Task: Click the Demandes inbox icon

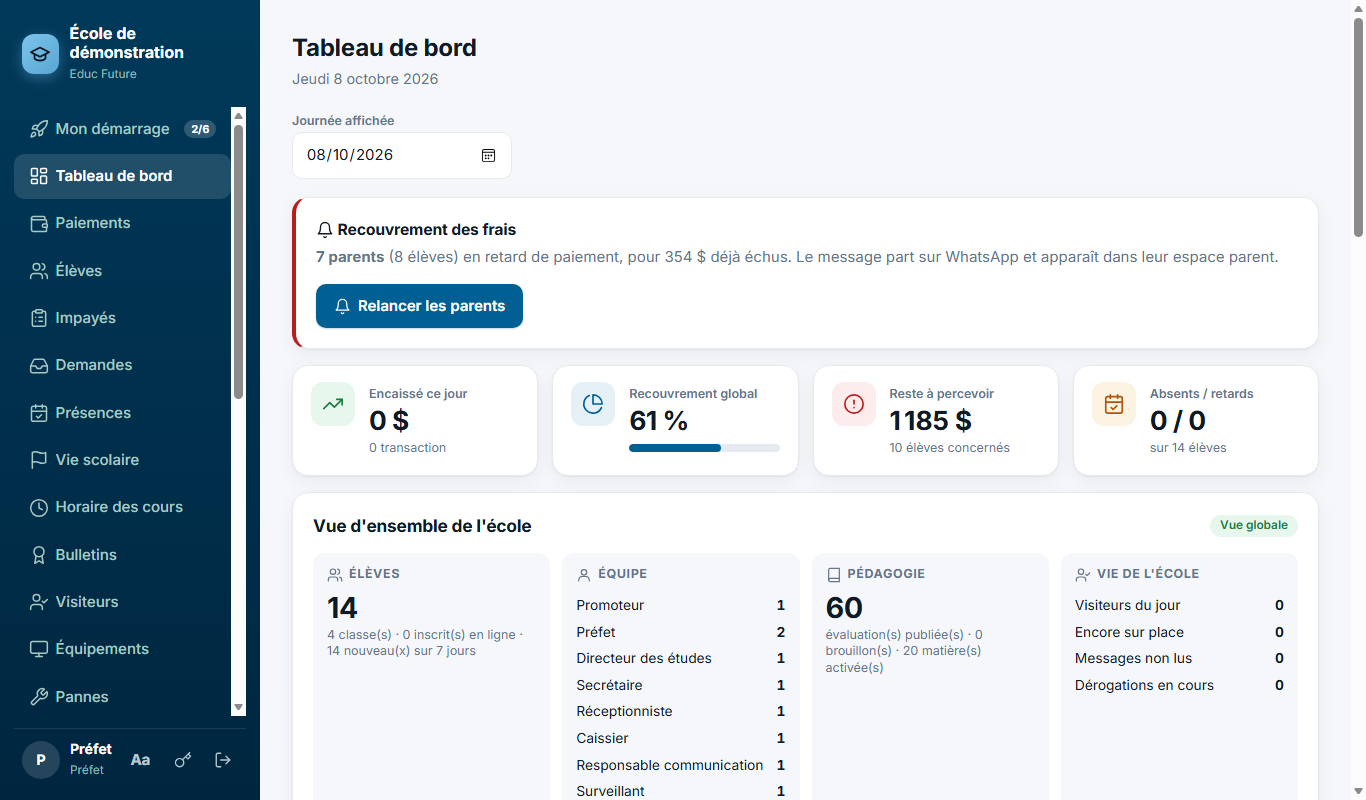Action: tap(39, 365)
